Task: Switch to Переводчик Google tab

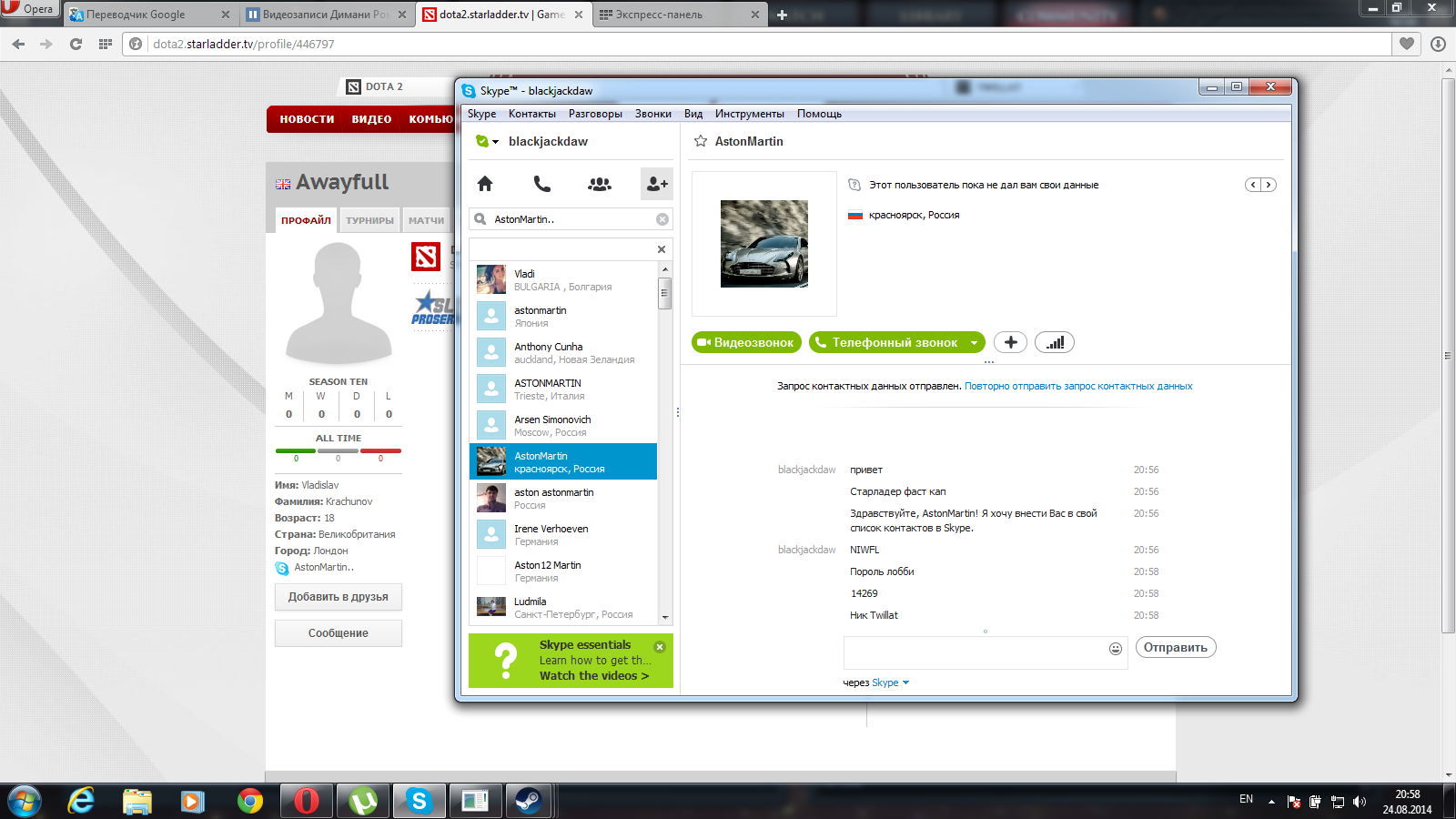Action: point(150,15)
